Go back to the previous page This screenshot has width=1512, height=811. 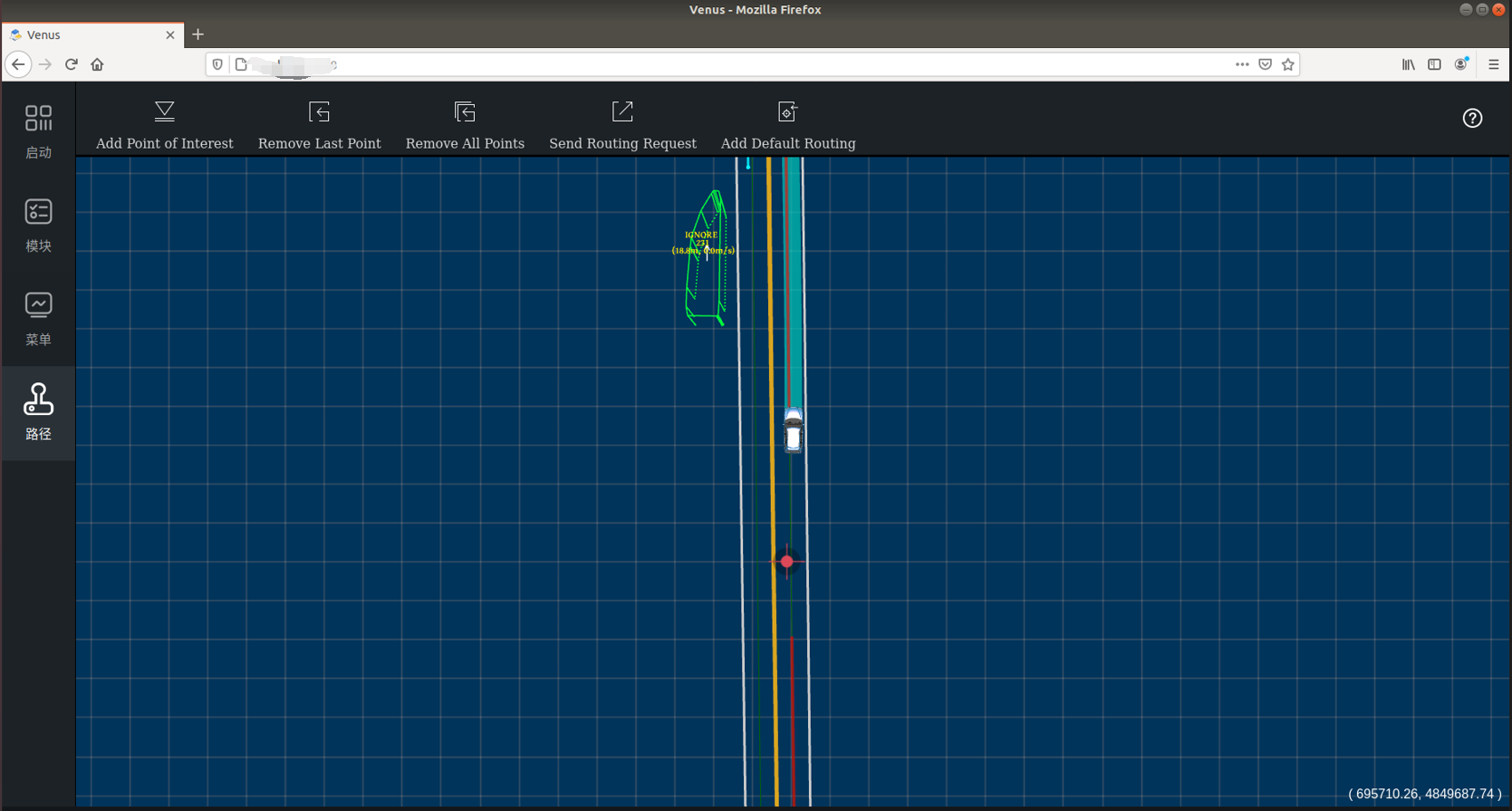pyautogui.click(x=18, y=64)
